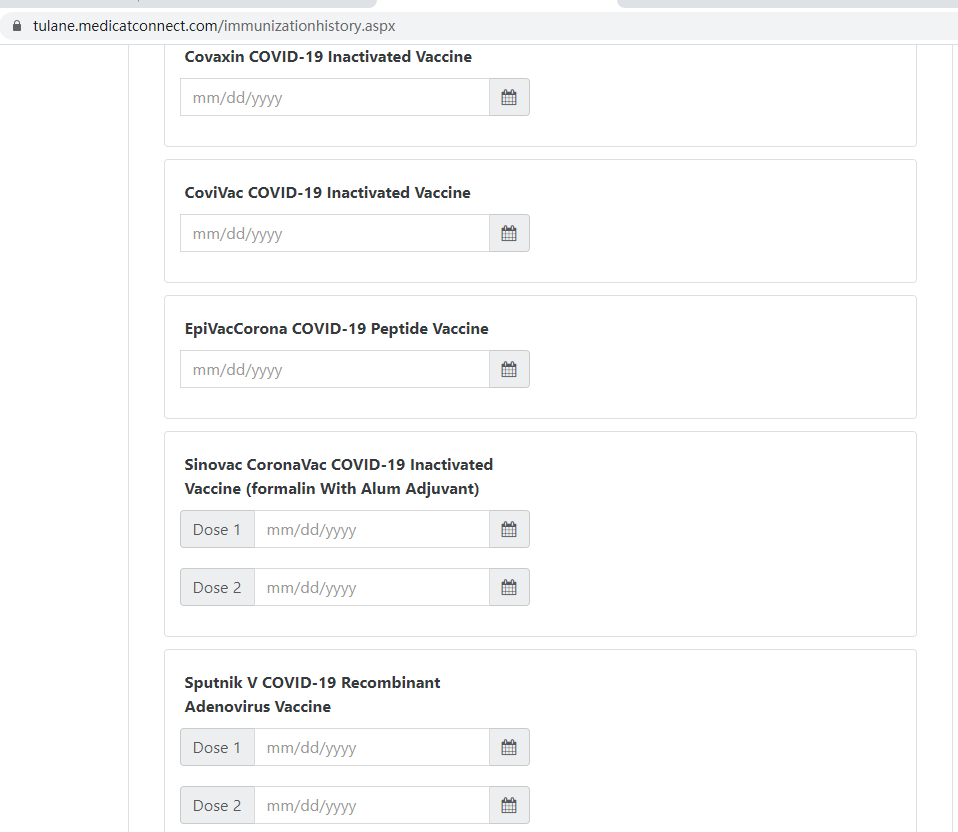
Task: Open calendar picker for CoviVac vaccine date
Action: tap(509, 233)
